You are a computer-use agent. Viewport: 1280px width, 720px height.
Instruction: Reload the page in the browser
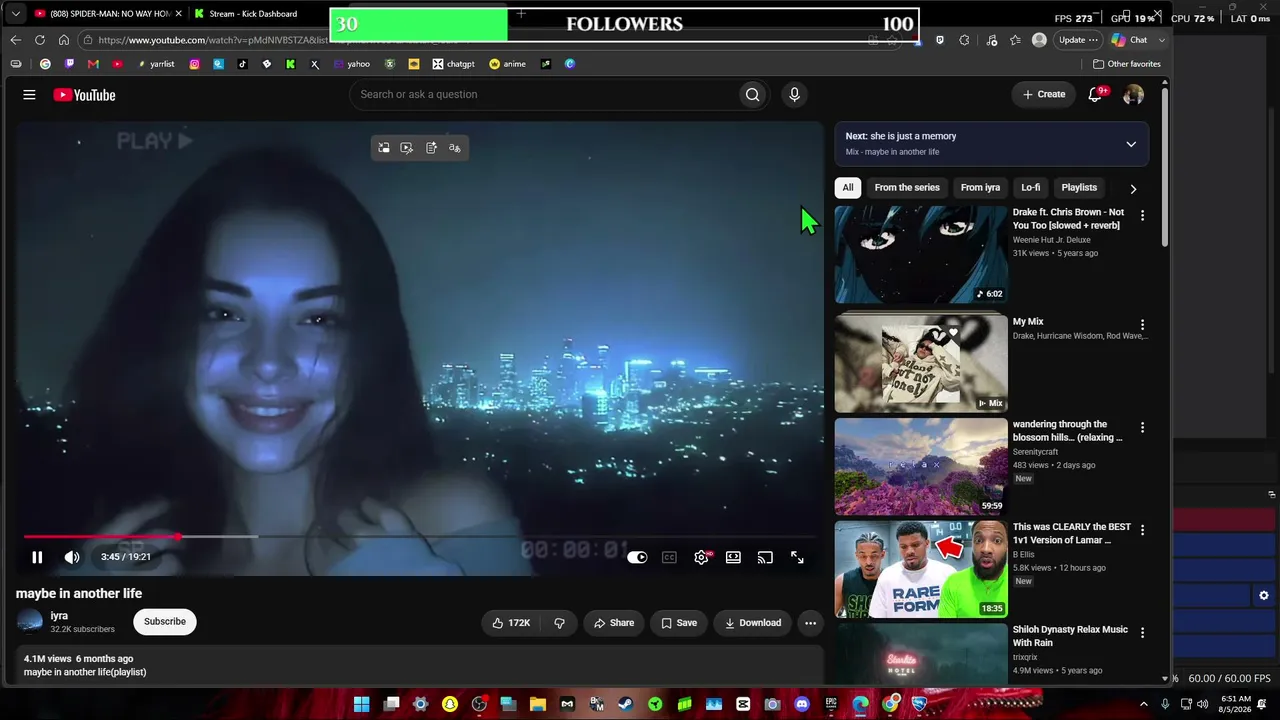point(40,40)
